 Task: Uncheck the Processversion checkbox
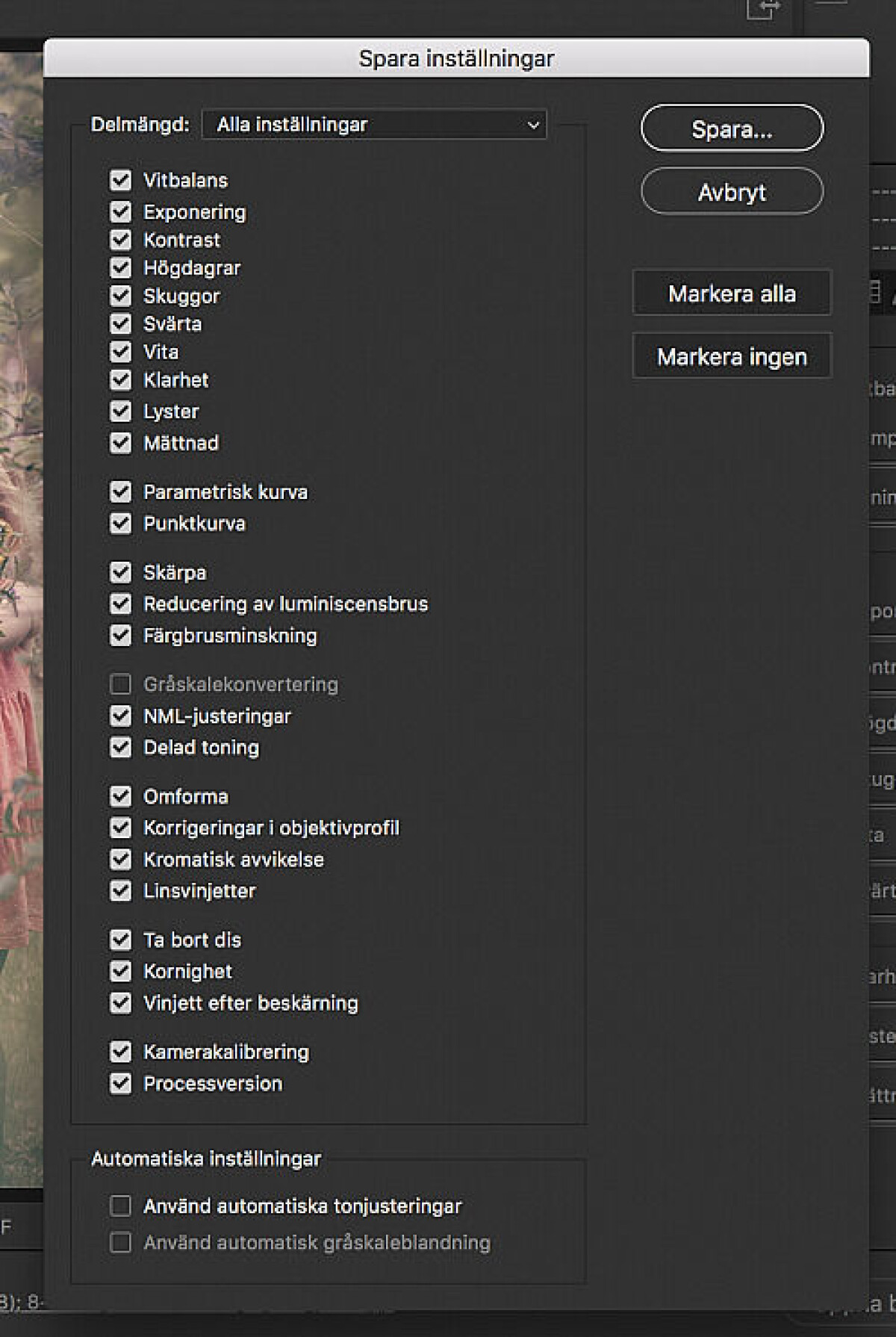click(x=120, y=1083)
